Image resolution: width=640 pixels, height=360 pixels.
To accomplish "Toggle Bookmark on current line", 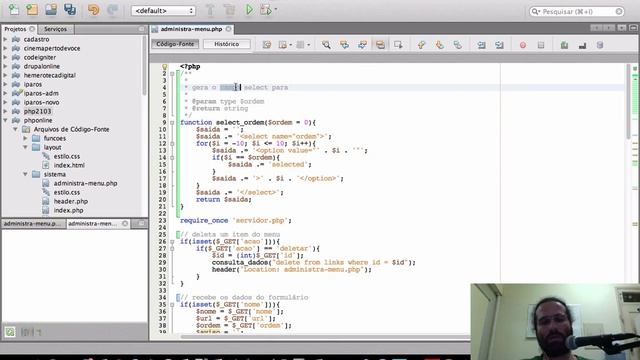I will tap(457, 45).
